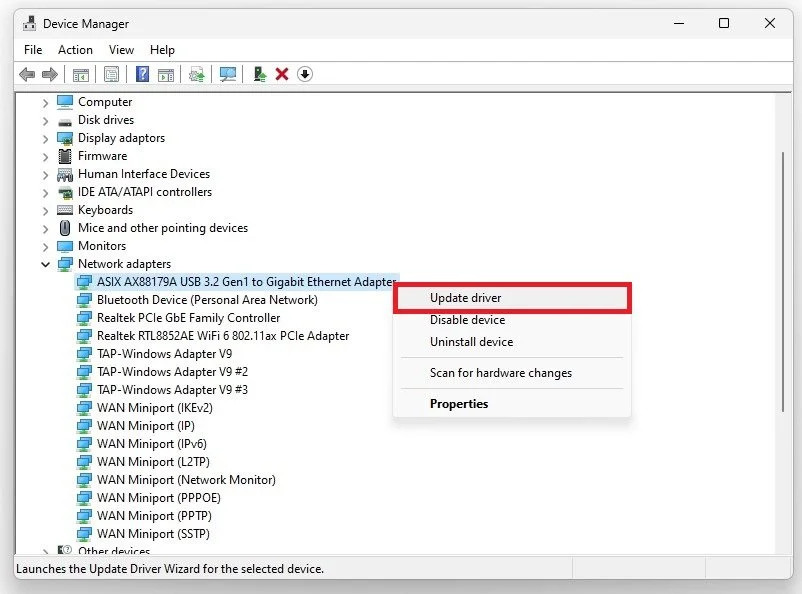This screenshot has height=594, width=802.
Task: Click the Show/Hide Action Pane toolbar icon
Action: point(166,75)
